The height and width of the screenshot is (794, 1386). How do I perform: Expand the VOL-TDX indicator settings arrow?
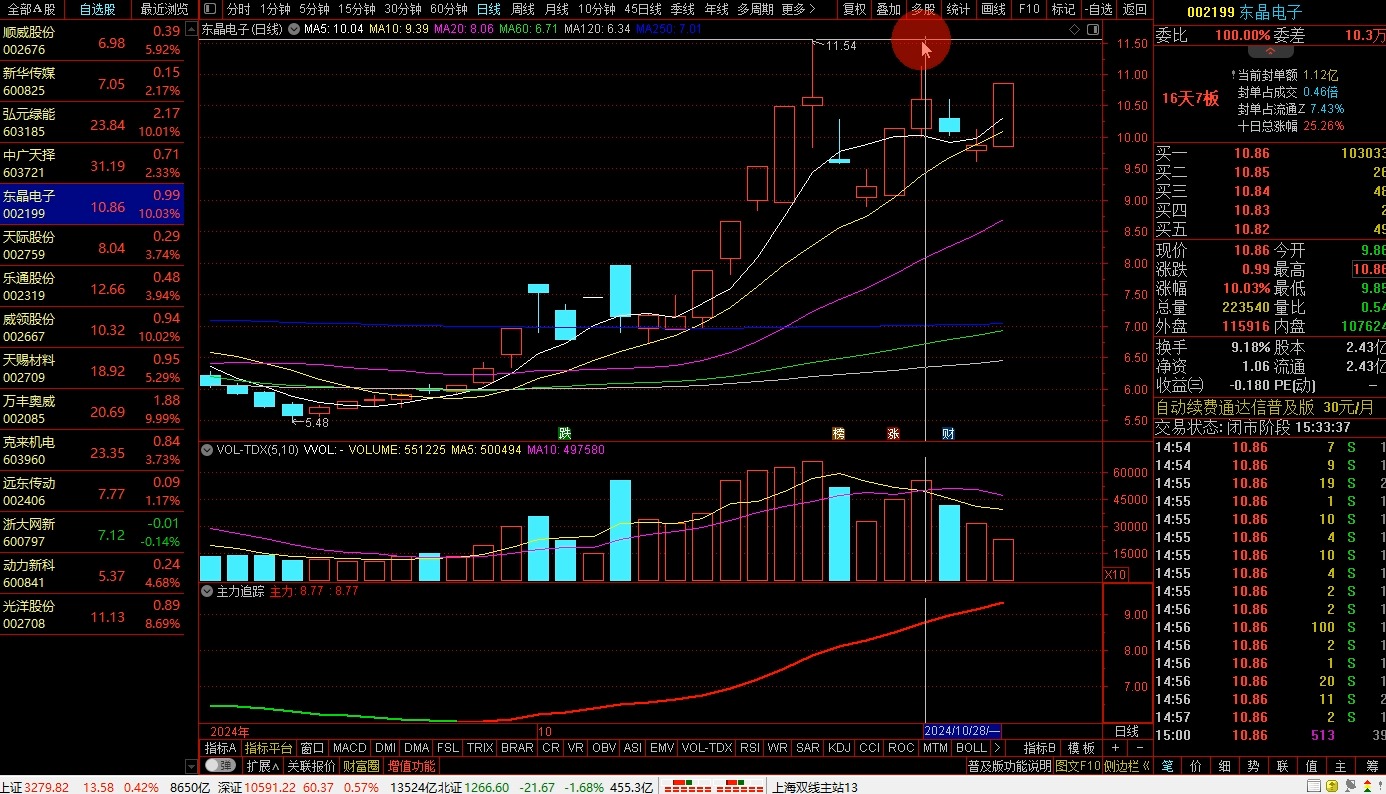click(x=207, y=450)
